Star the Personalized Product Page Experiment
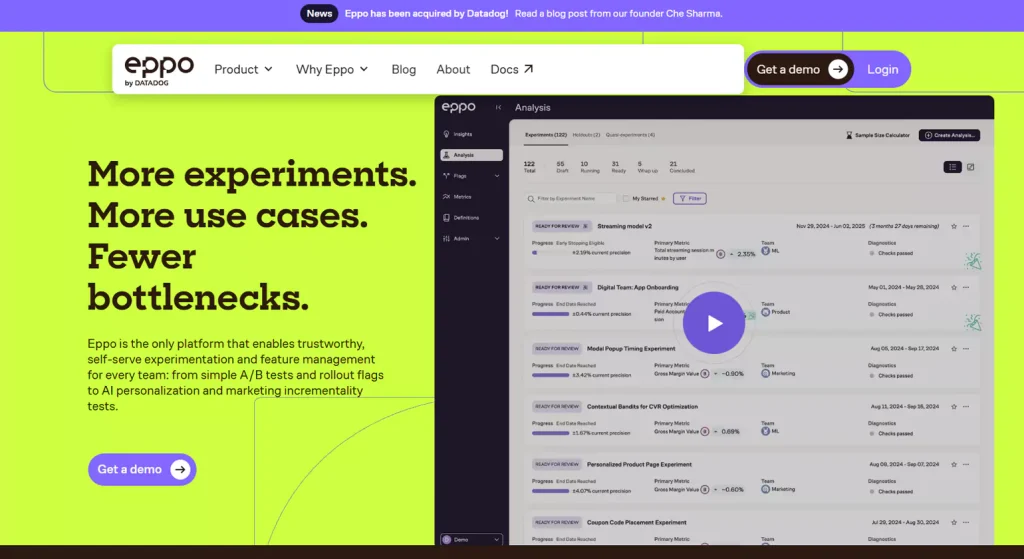Image resolution: width=1024 pixels, height=559 pixels. [x=954, y=464]
